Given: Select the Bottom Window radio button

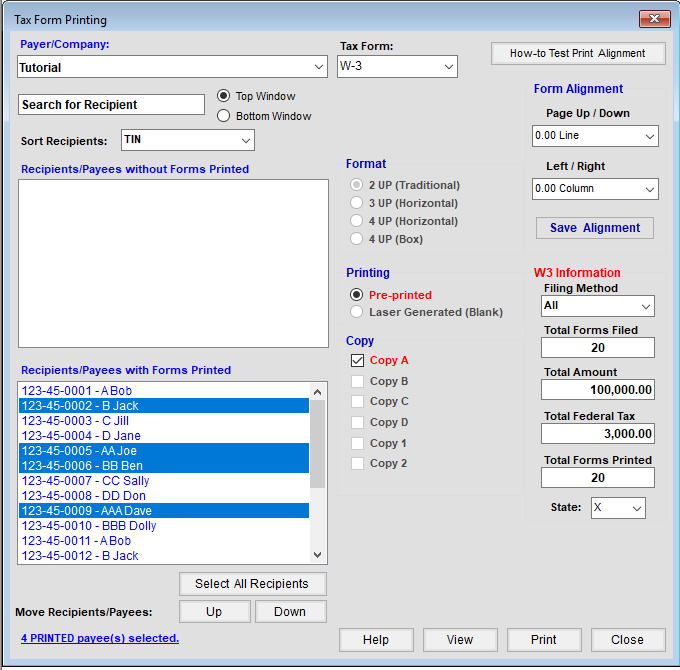Looking at the screenshot, I should pyautogui.click(x=223, y=116).
